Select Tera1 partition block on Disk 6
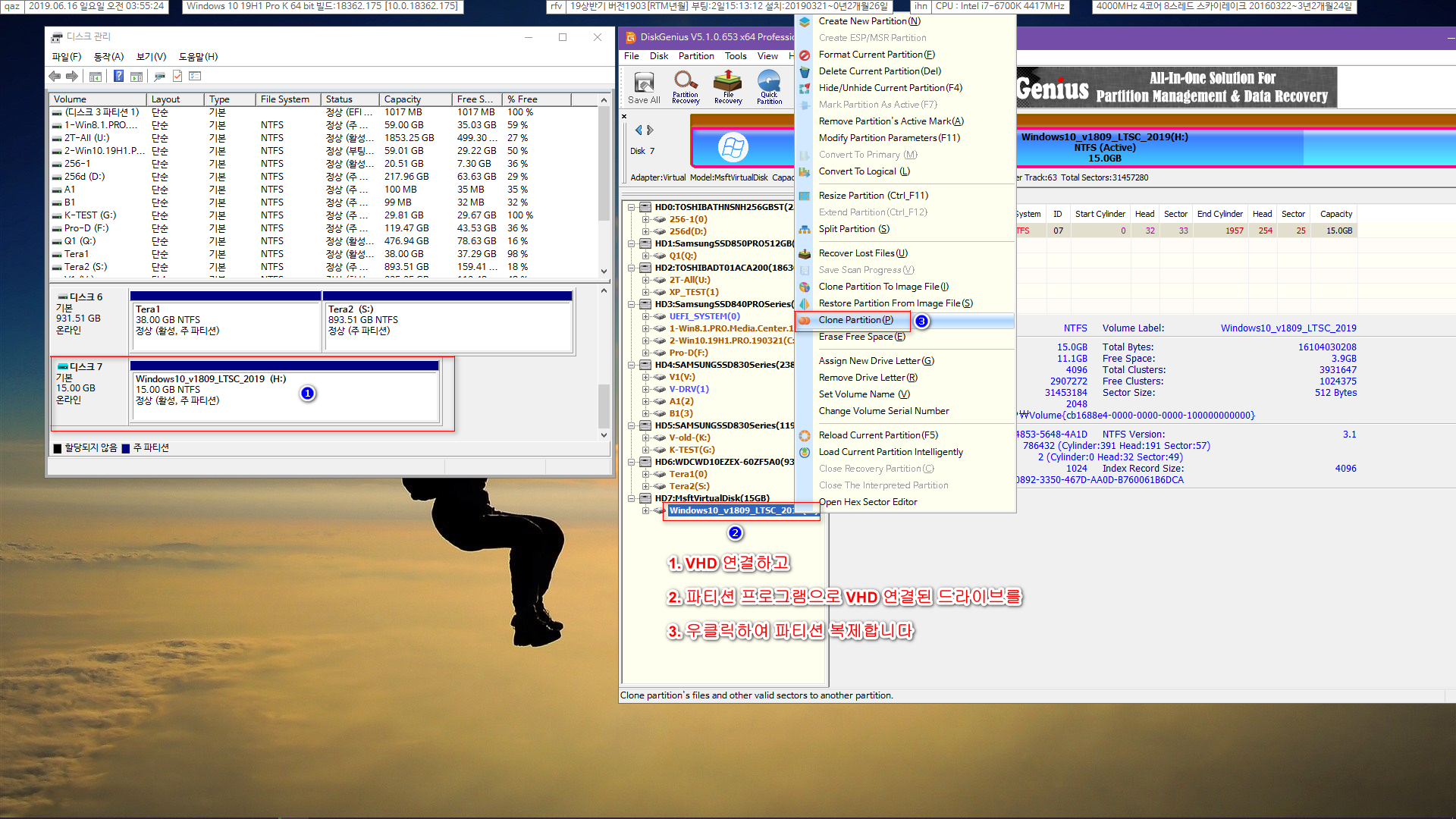Image resolution: width=1456 pixels, height=819 pixels. click(226, 322)
